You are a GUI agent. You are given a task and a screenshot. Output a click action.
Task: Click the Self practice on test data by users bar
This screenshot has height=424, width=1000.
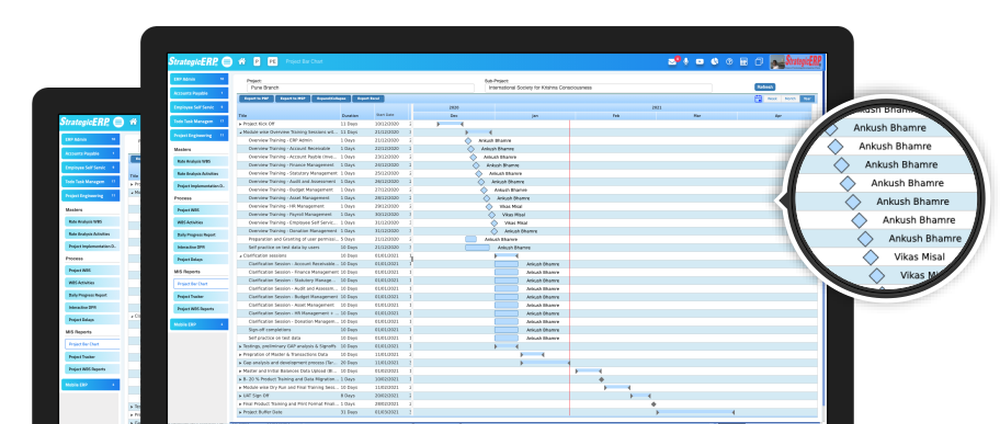click(478, 247)
